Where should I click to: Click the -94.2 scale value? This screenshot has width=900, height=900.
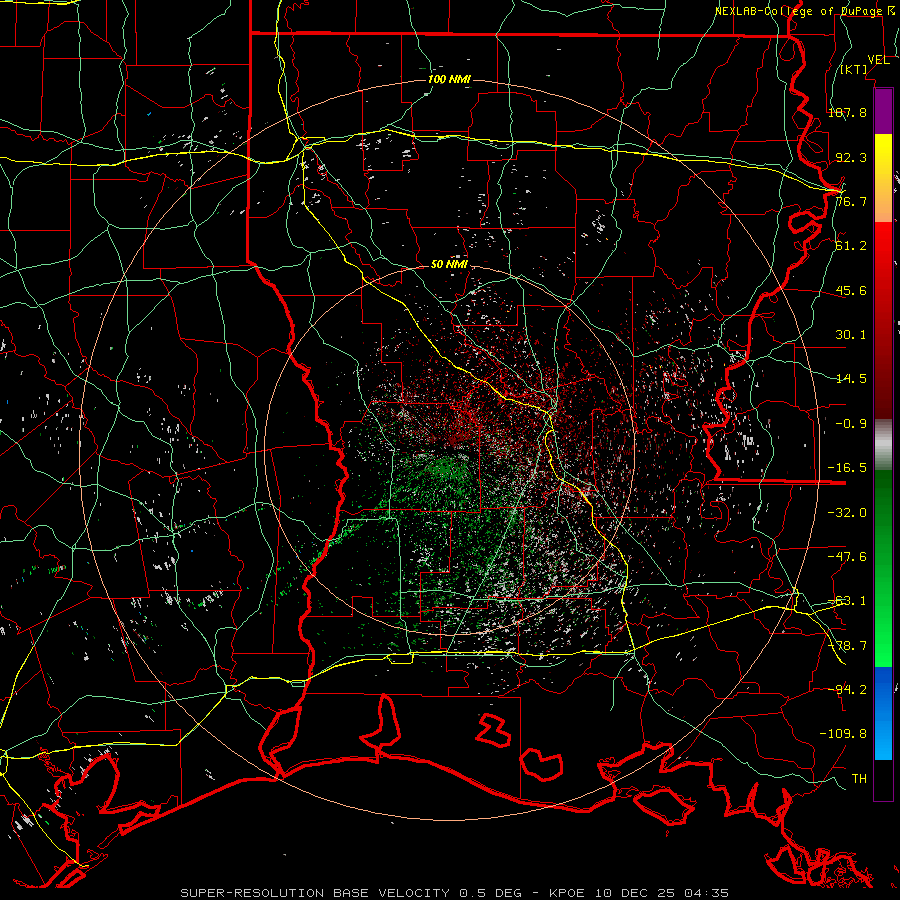pos(847,689)
